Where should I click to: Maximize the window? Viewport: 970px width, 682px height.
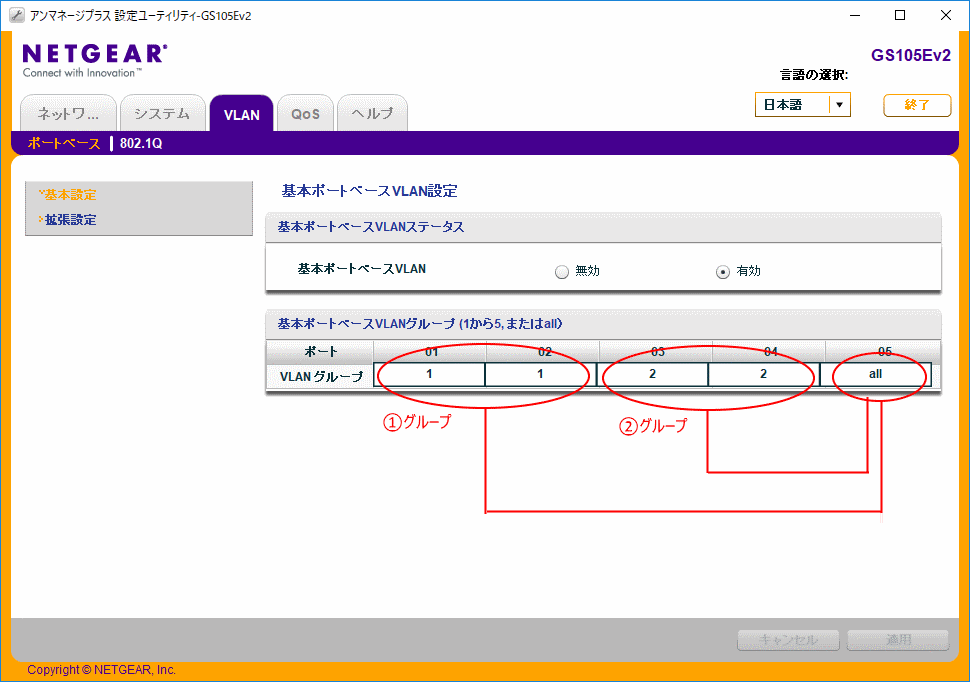pos(900,15)
